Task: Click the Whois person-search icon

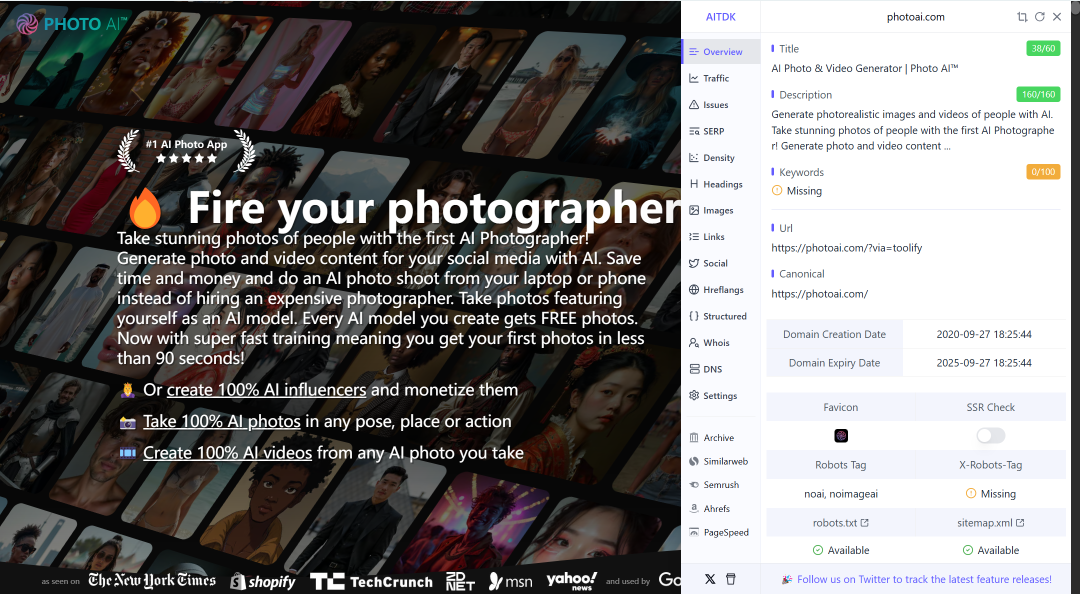Action: (x=694, y=342)
